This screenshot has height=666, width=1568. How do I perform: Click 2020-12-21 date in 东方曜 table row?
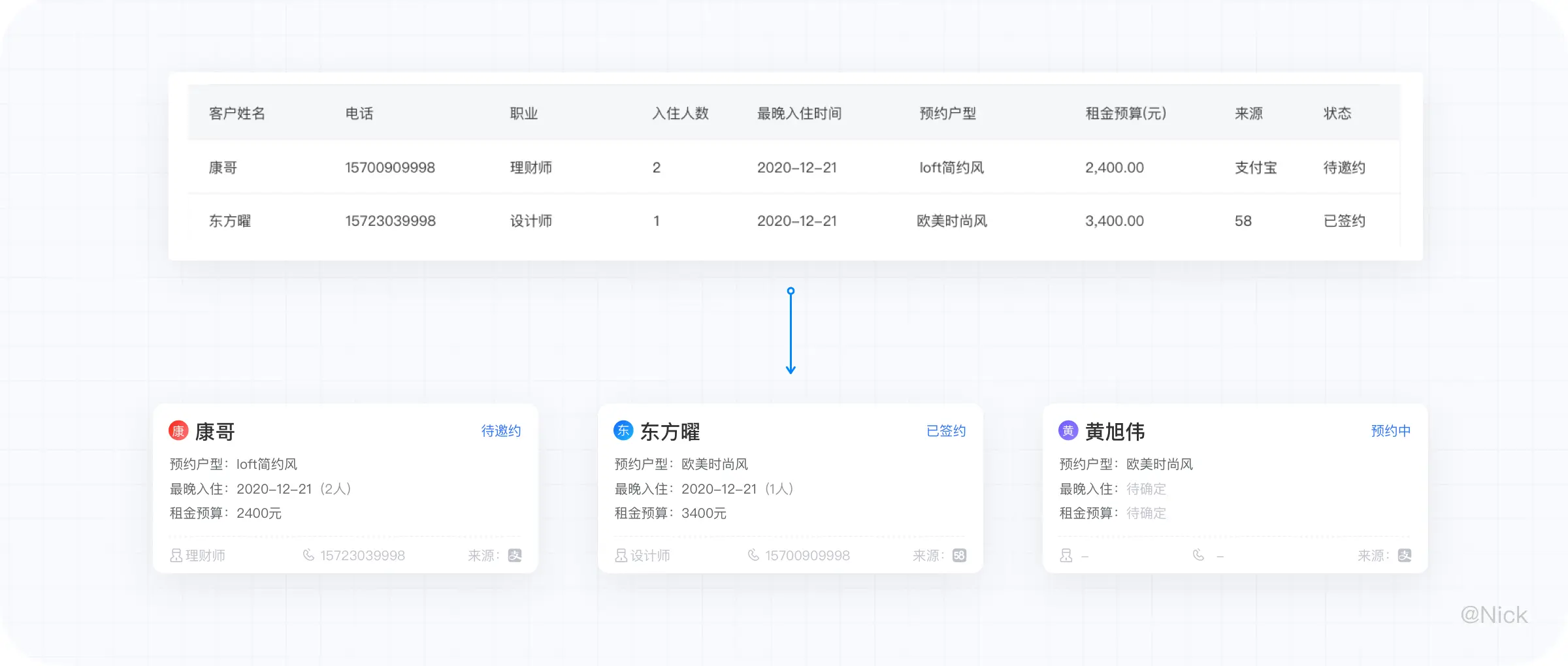797,221
